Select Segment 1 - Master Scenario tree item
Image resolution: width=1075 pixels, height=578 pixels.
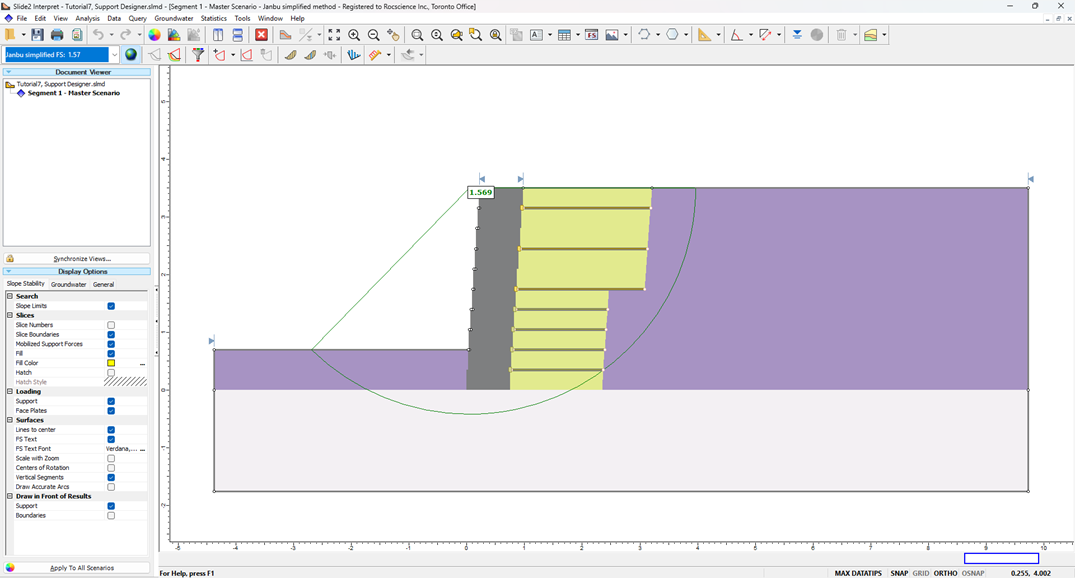pos(73,93)
